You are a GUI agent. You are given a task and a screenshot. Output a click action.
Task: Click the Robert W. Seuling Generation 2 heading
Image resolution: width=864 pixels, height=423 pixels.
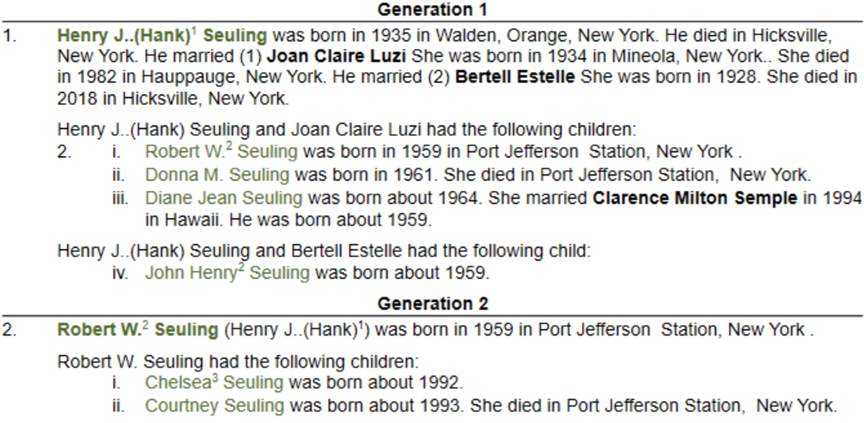tap(138, 330)
